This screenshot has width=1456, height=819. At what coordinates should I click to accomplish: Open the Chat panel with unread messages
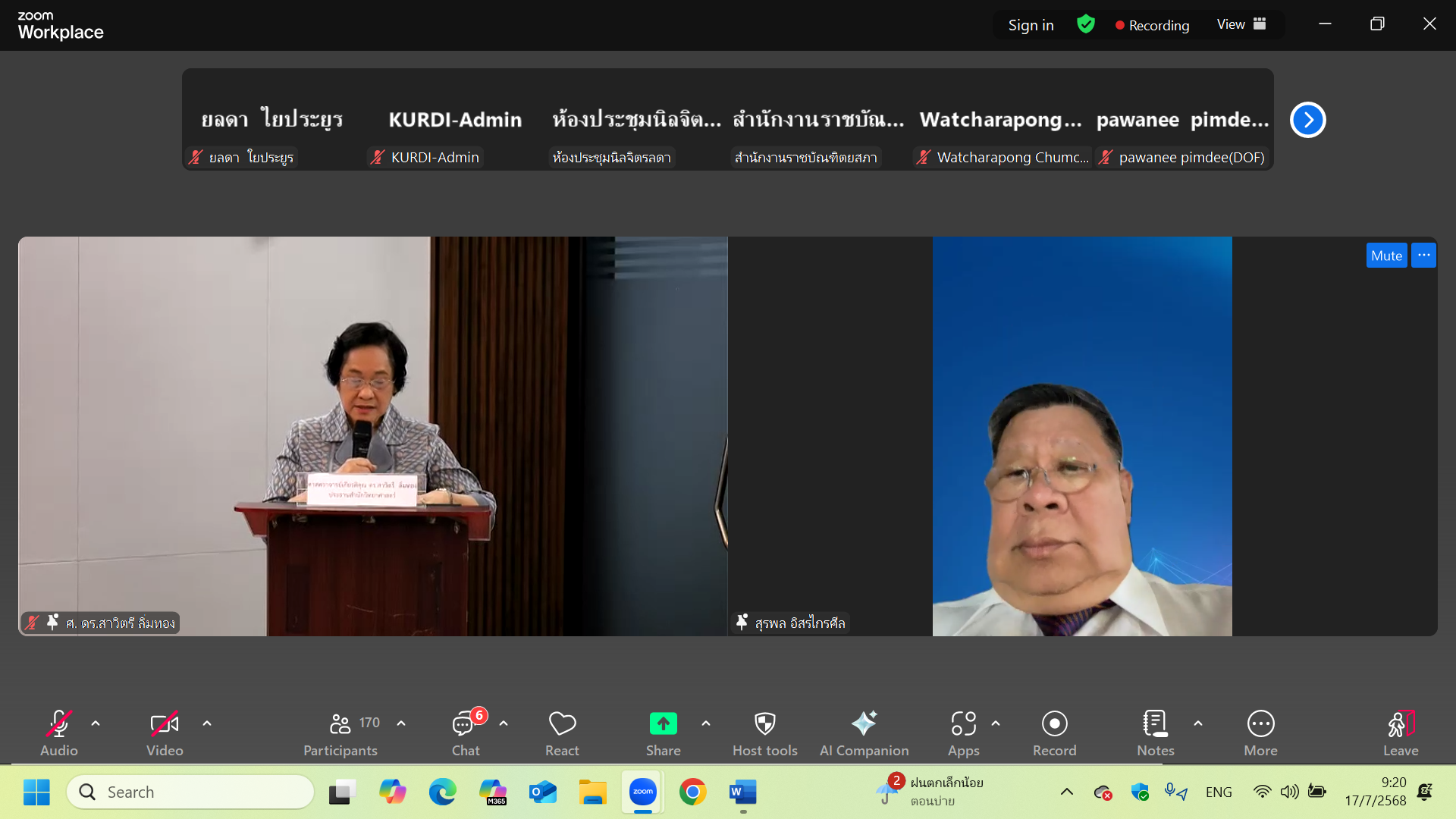(x=465, y=733)
